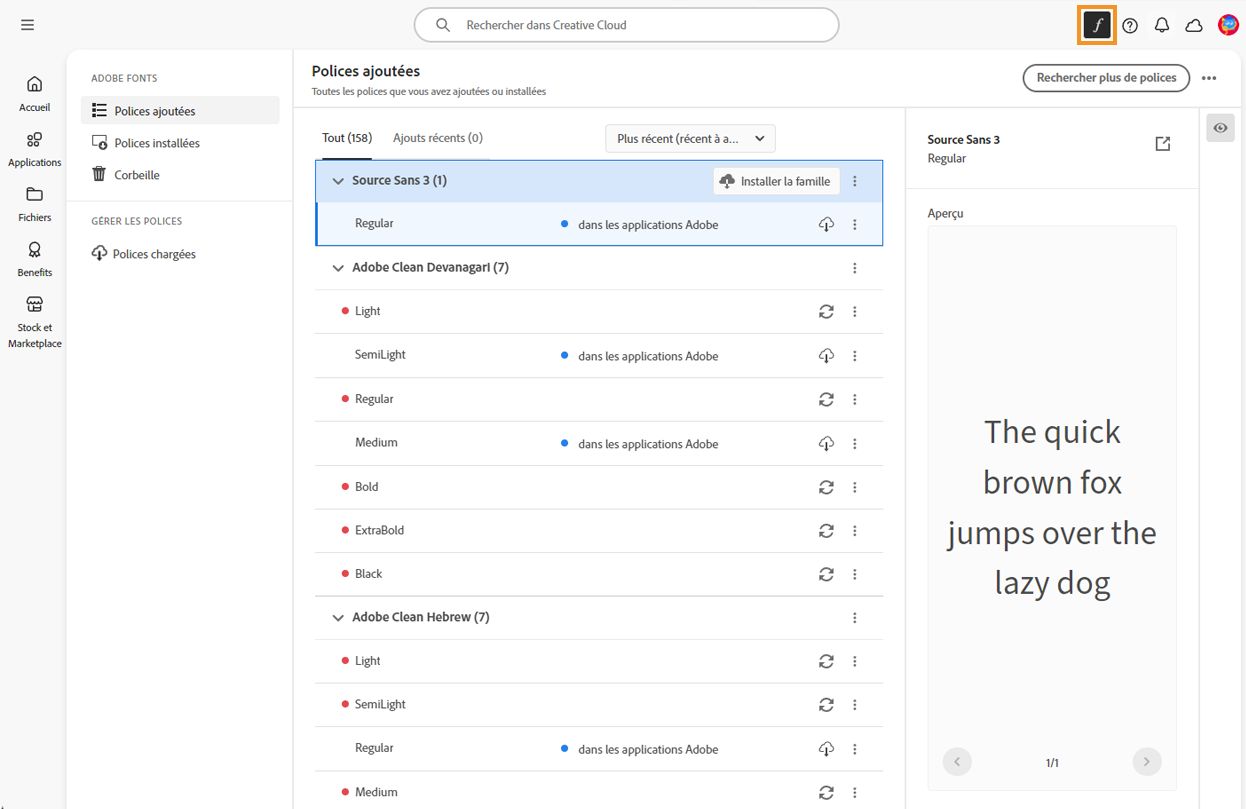Select Polices installées in sidebar
The height and width of the screenshot is (809, 1246).
[180, 143]
